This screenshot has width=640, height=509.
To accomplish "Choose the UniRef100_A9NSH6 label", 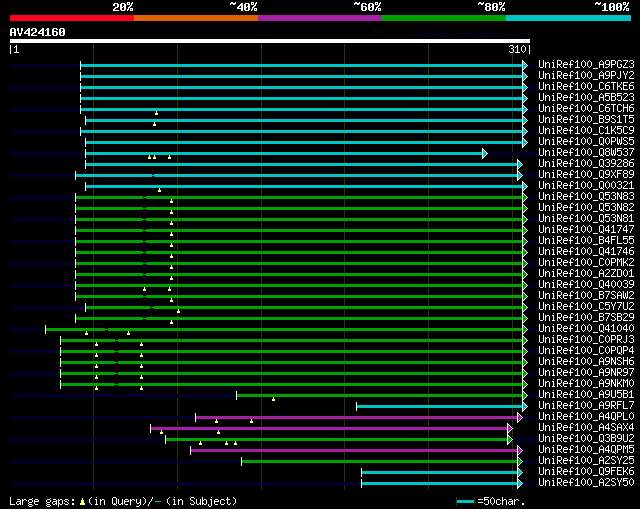I will coord(586,362).
